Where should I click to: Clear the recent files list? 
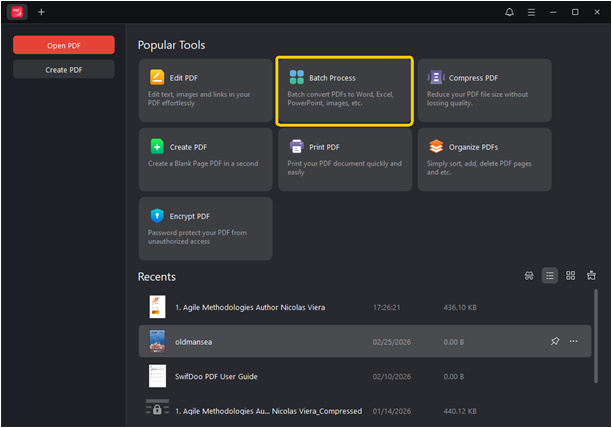591,276
